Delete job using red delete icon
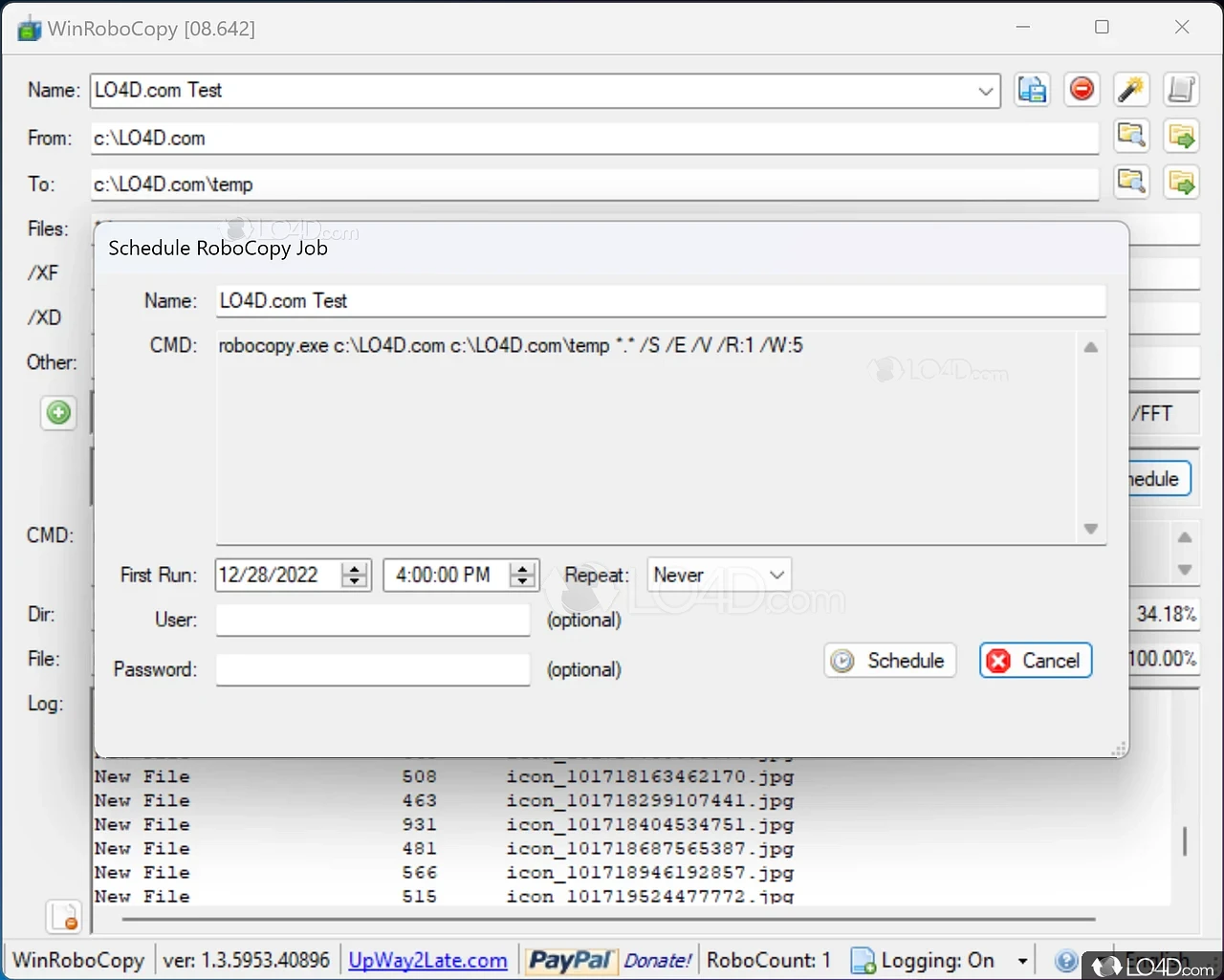The height and width of the screenshot is (980, 1224). point(1082,89)
